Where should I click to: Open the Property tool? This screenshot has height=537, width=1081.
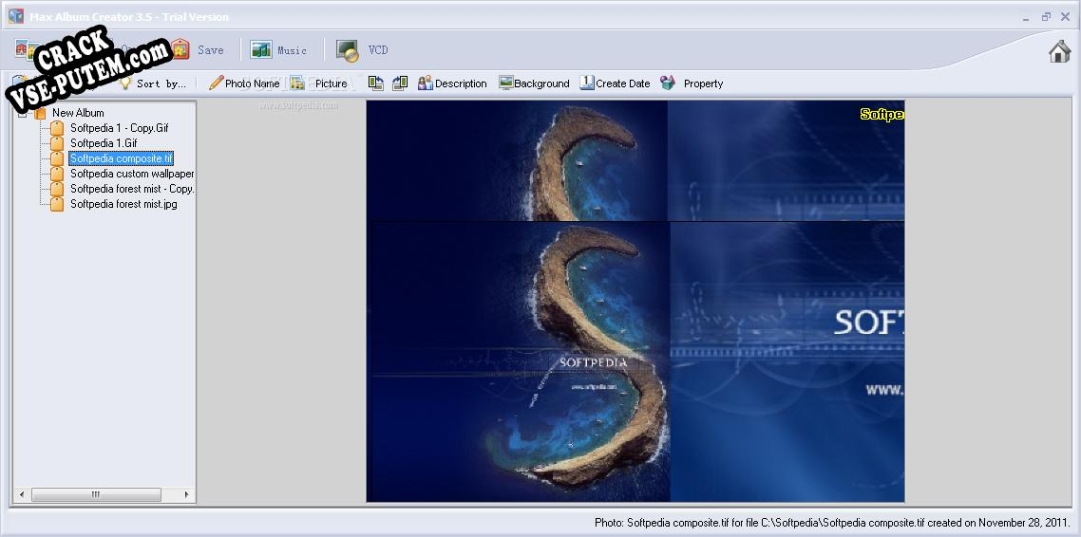coord(692,84)
